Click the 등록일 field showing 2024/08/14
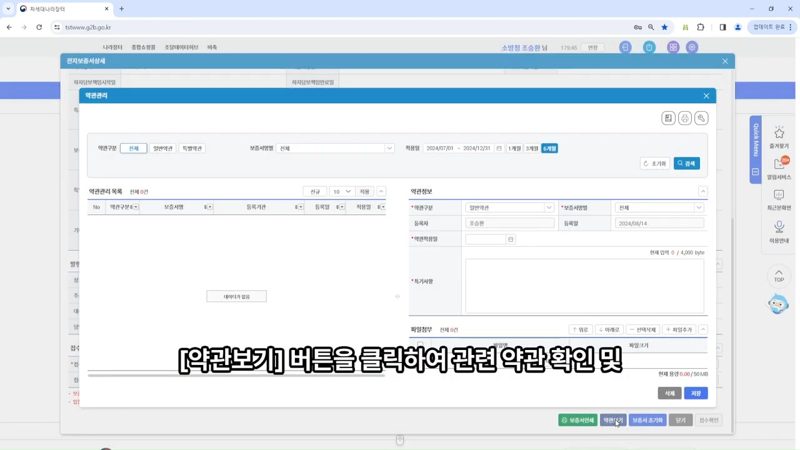The image size is (800, 450). (659, 223)
